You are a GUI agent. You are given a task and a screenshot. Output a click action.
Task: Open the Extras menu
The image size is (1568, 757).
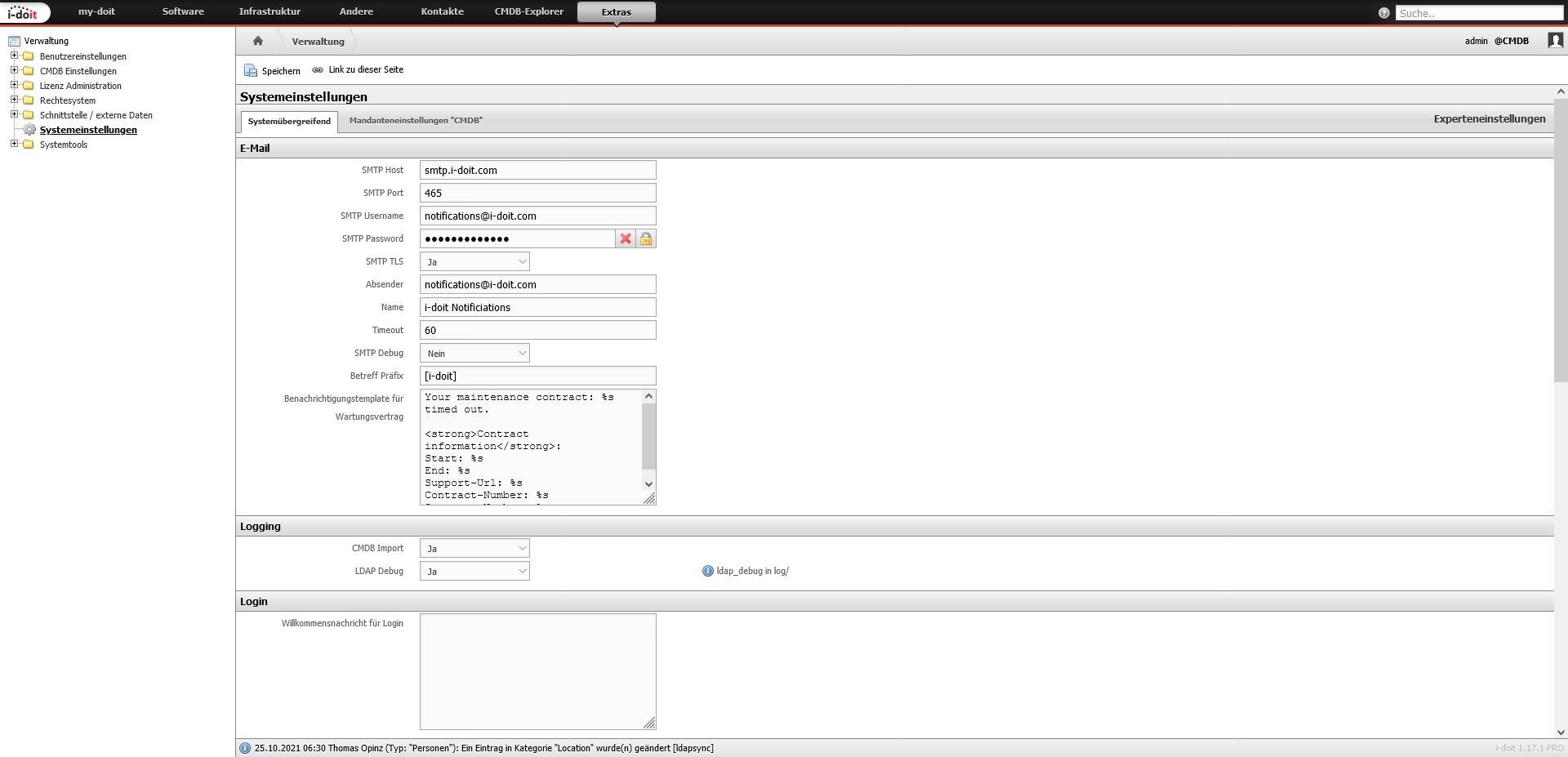[x=617, y=12]
